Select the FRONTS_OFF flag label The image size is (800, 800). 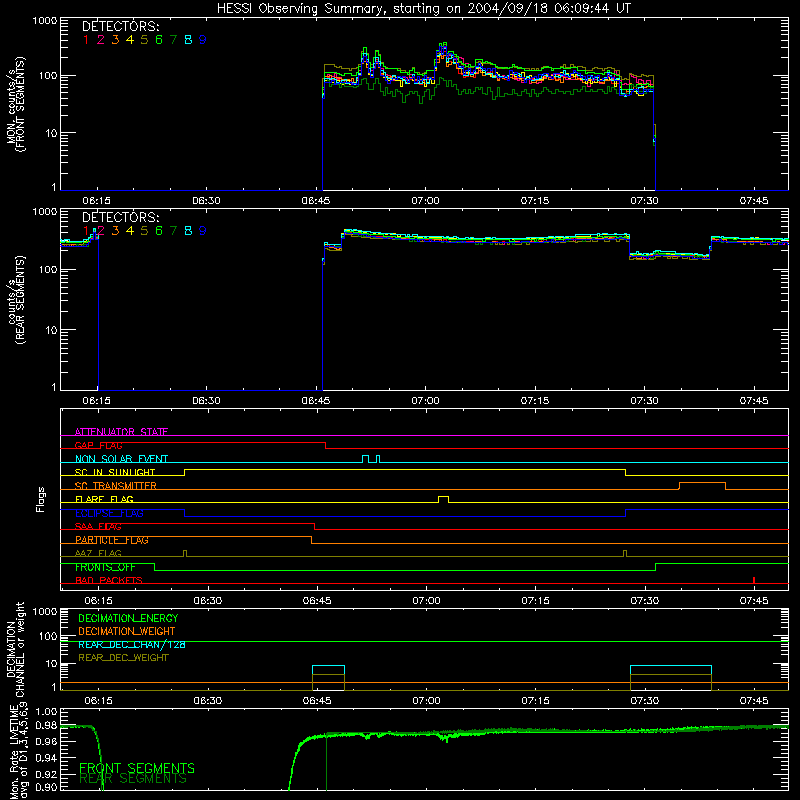[x=105, y=567]
